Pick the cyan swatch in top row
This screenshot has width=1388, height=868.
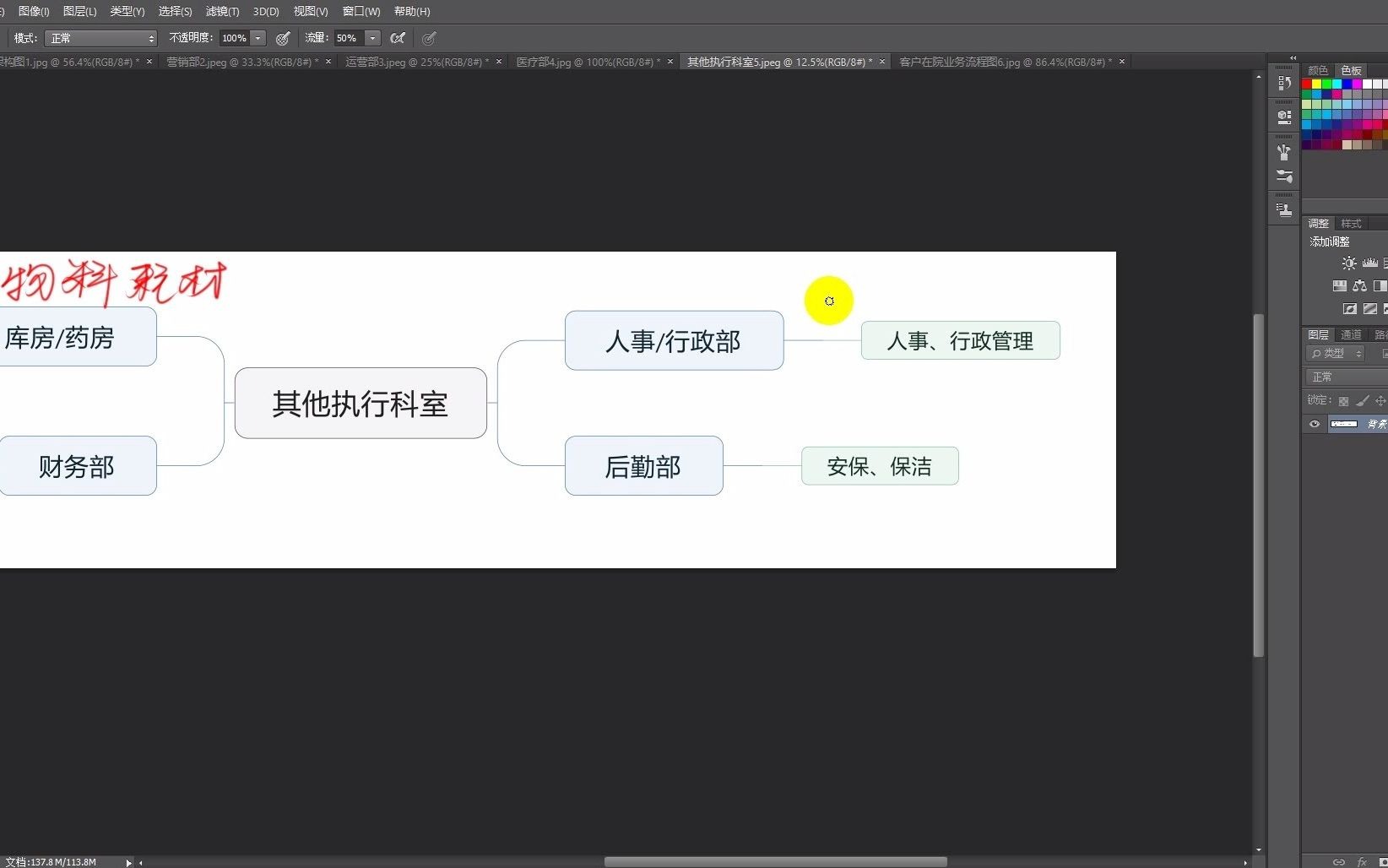(1336, 84)
